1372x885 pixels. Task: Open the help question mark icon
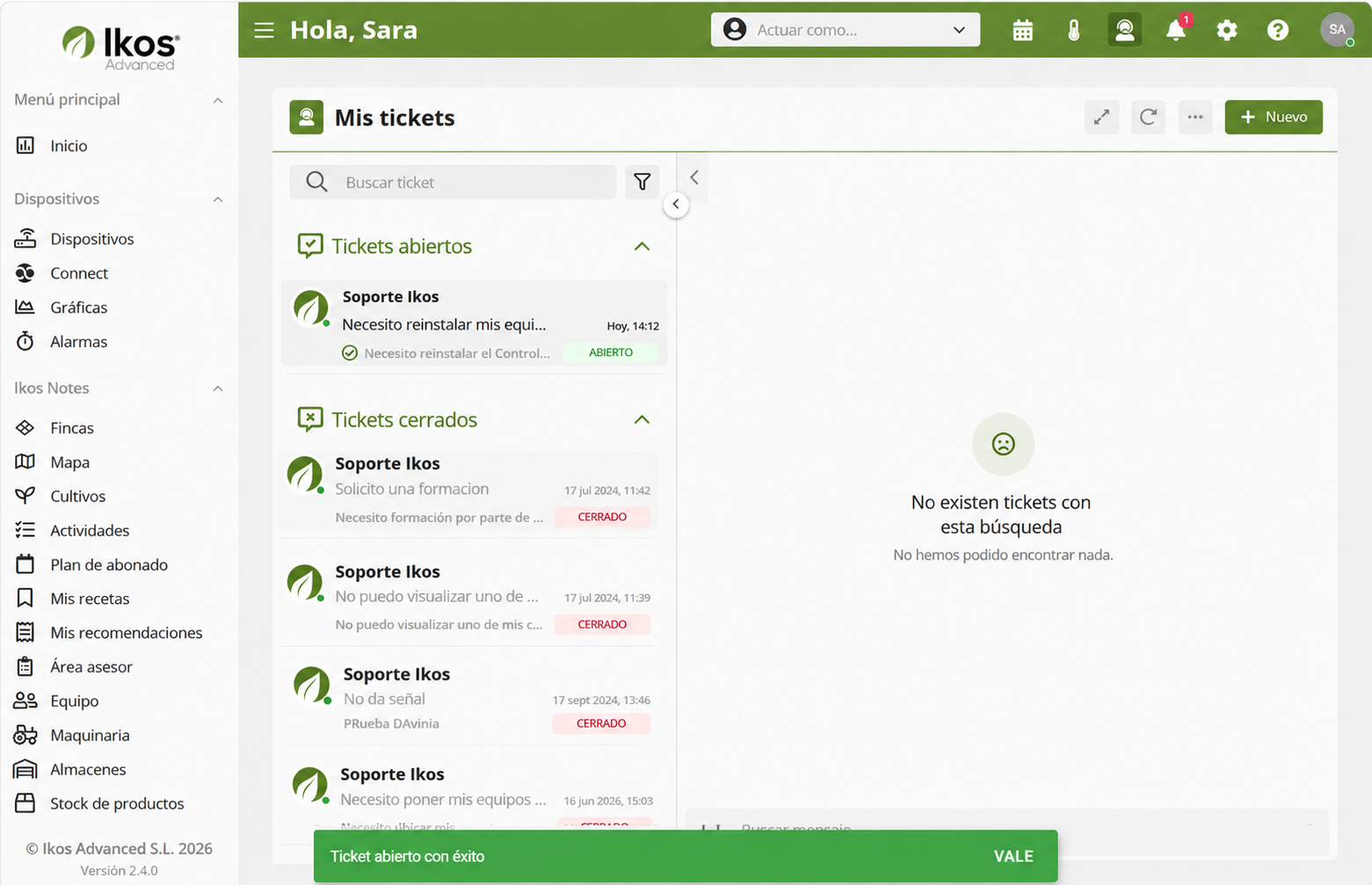[x=1278, y=30]
